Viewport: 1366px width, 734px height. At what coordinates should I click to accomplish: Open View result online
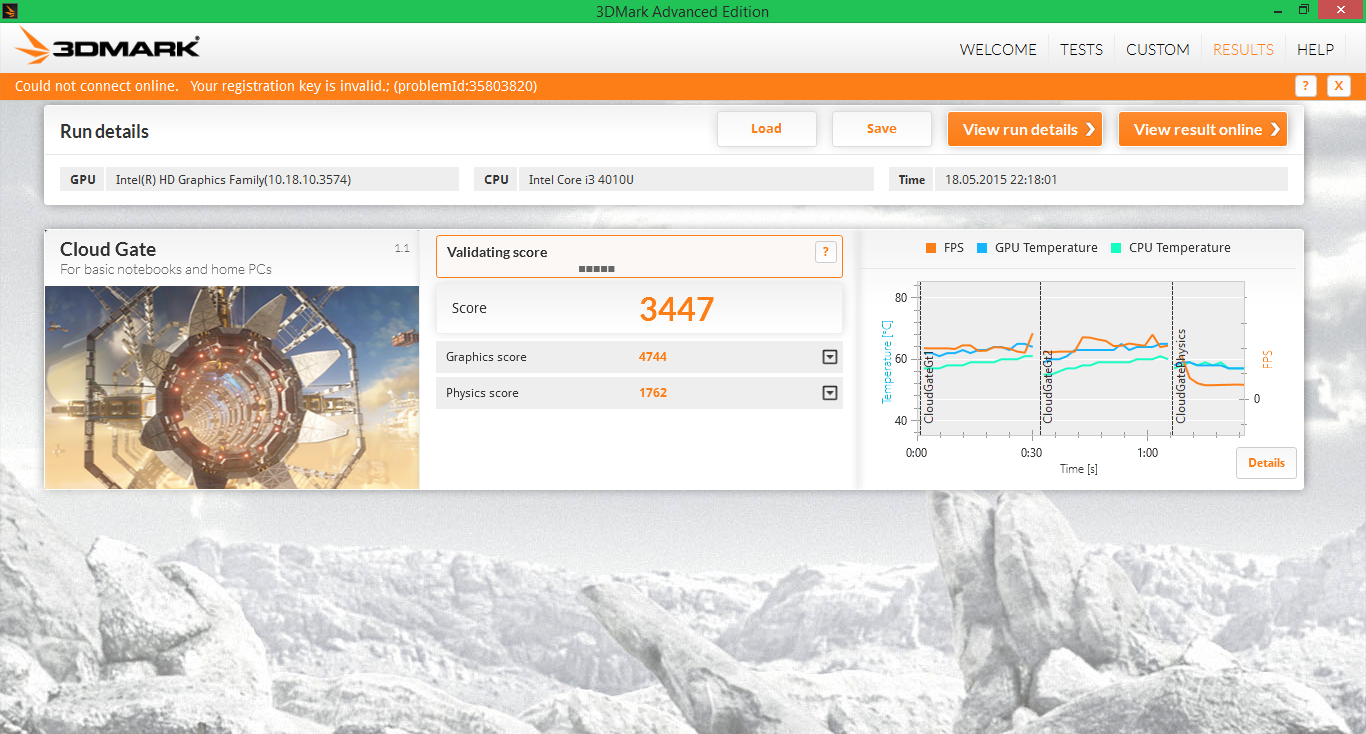click(1203, 129)
